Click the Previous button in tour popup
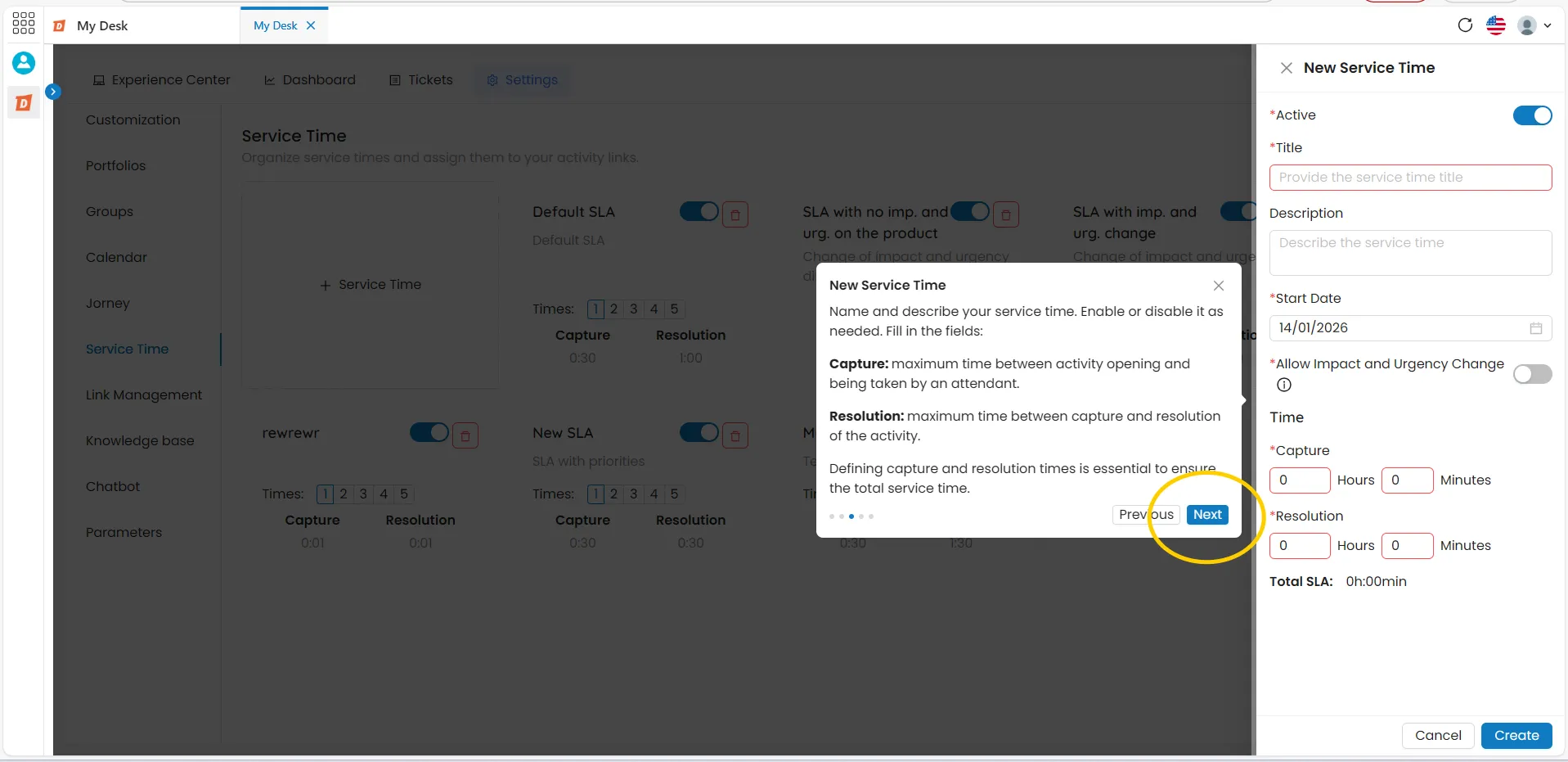This screenshot has width=1568, height=762. click(1146, 515)
